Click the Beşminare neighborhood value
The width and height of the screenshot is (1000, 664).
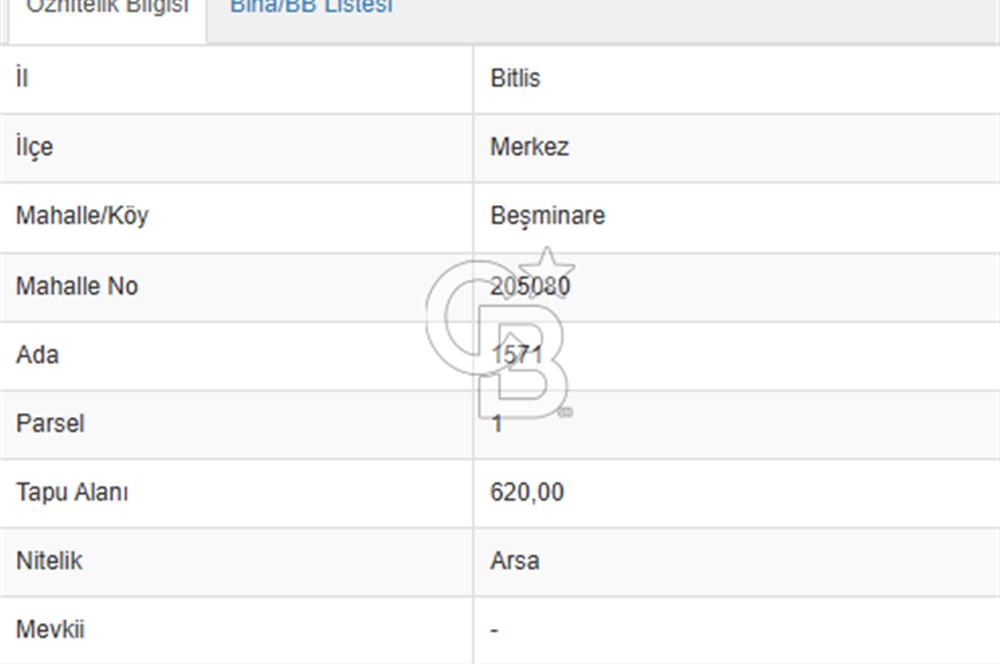pyautogui.click(x=547, y=216)
